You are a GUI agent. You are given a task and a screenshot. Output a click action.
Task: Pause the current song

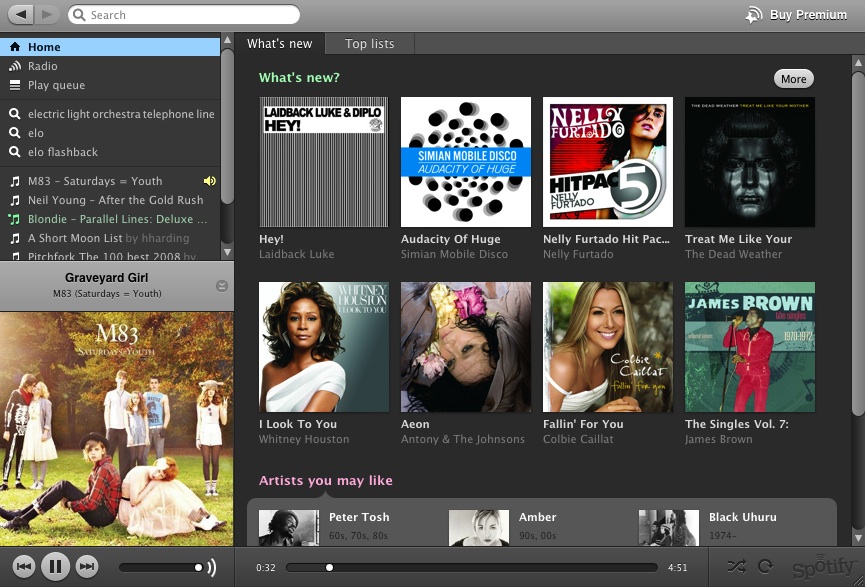(56, 567)
